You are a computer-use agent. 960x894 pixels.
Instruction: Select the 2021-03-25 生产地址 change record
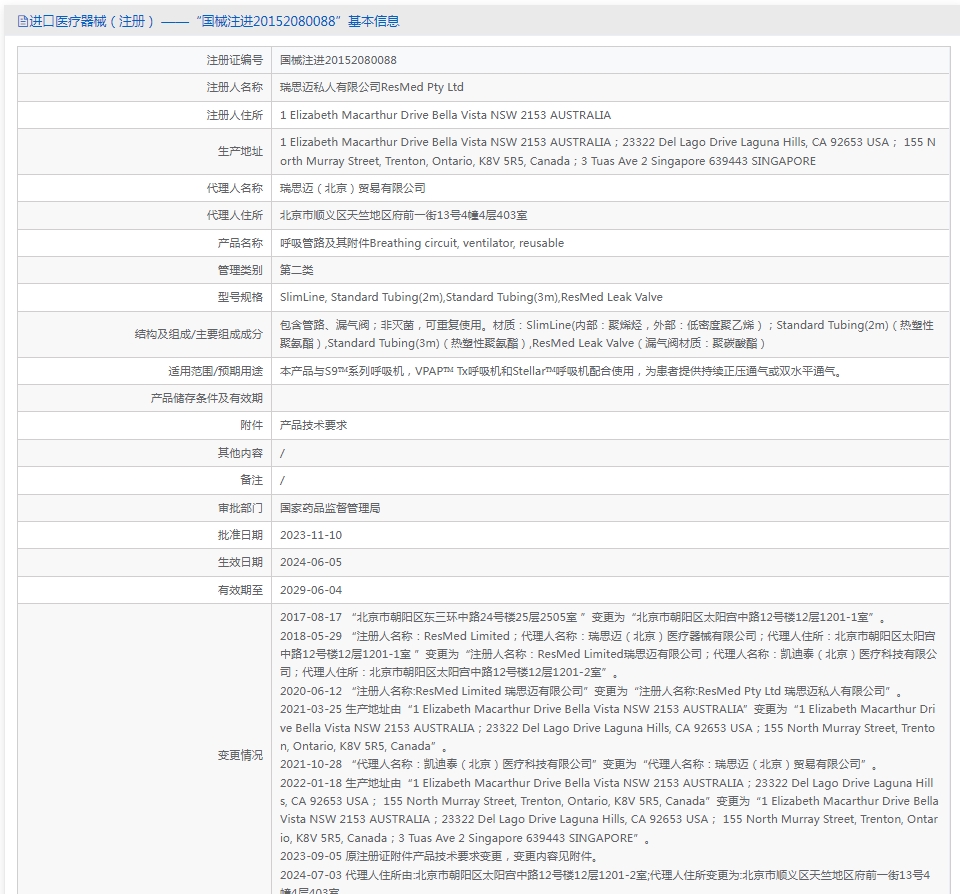607,727
